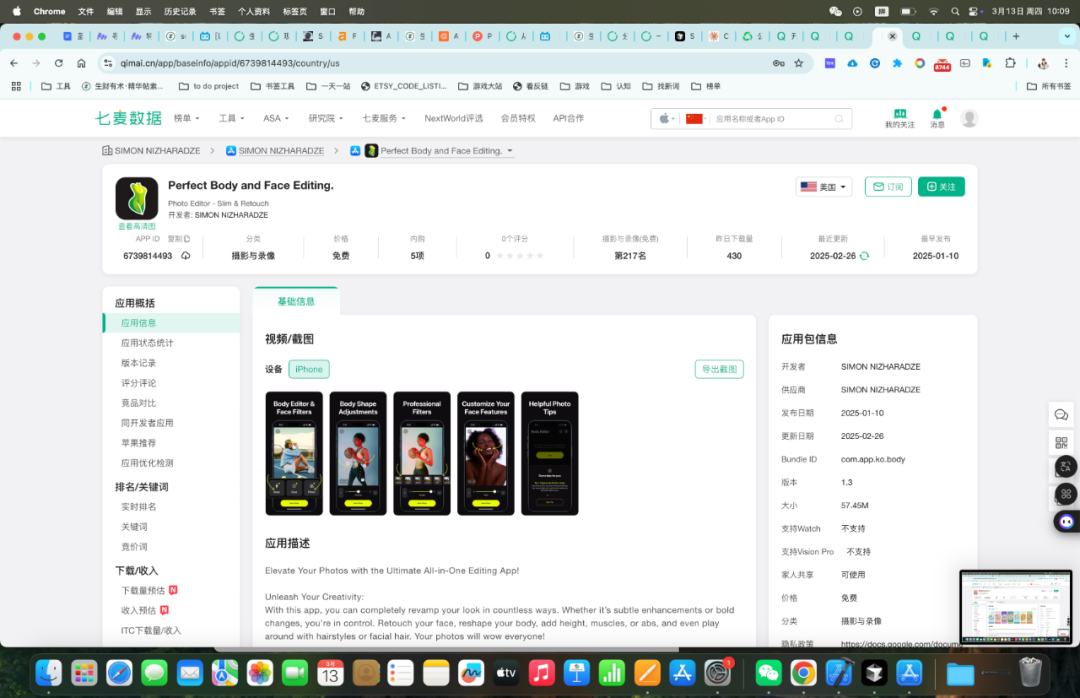Image resolution: width=1080 pixels, height=698 pixels.
Task: Open 竞品对比 in the sidebar
Action: tap(138, 403)
